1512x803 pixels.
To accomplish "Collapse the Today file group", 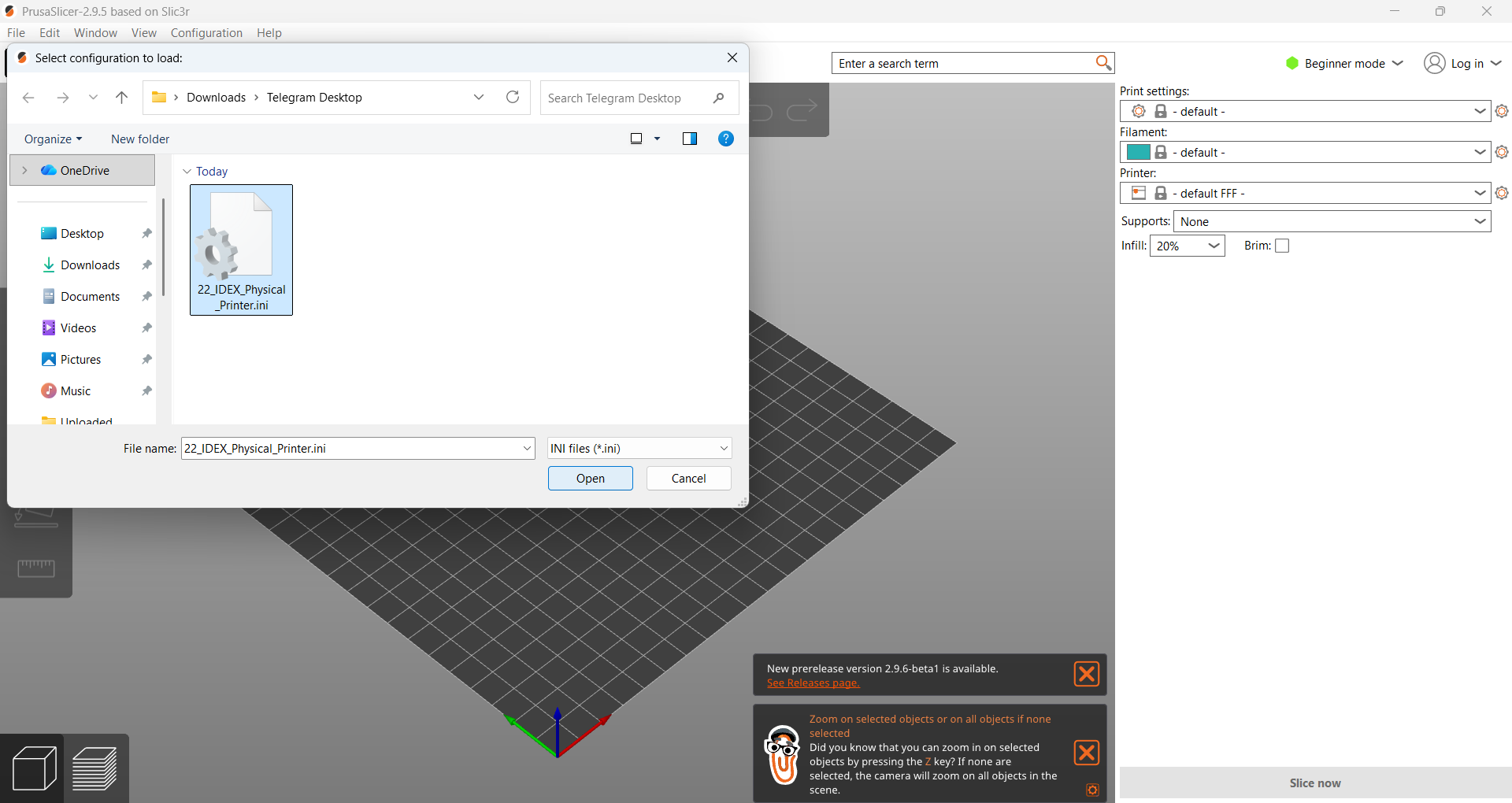I will pos(187,172).
